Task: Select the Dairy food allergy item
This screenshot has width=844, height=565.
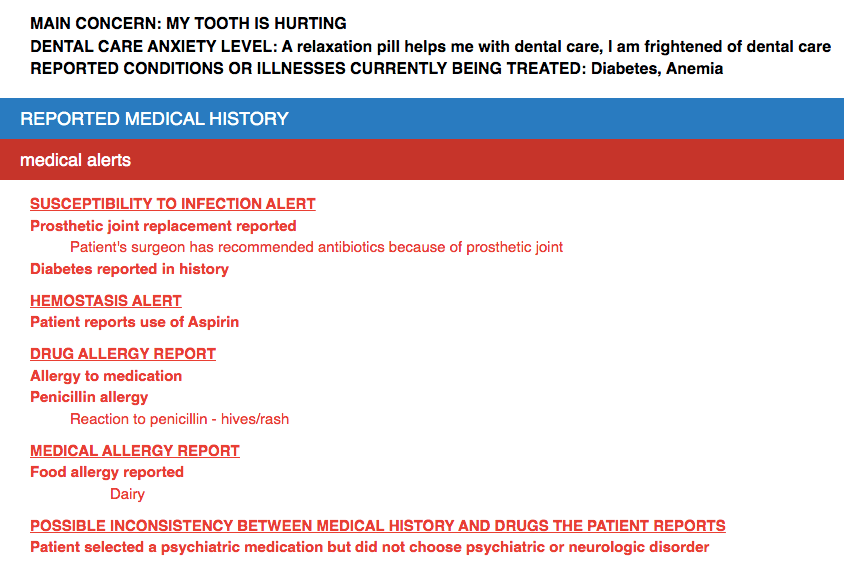Action: tap(127, 494)
